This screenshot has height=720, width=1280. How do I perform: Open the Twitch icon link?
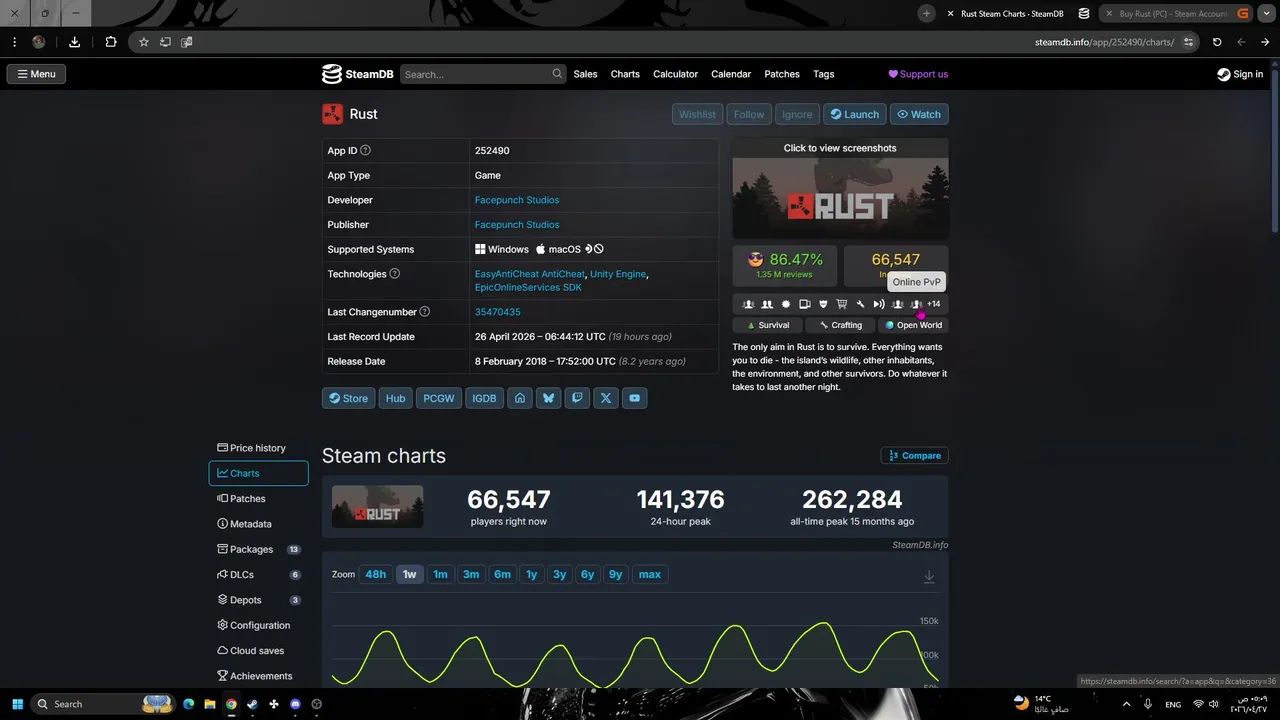point(577,398)
